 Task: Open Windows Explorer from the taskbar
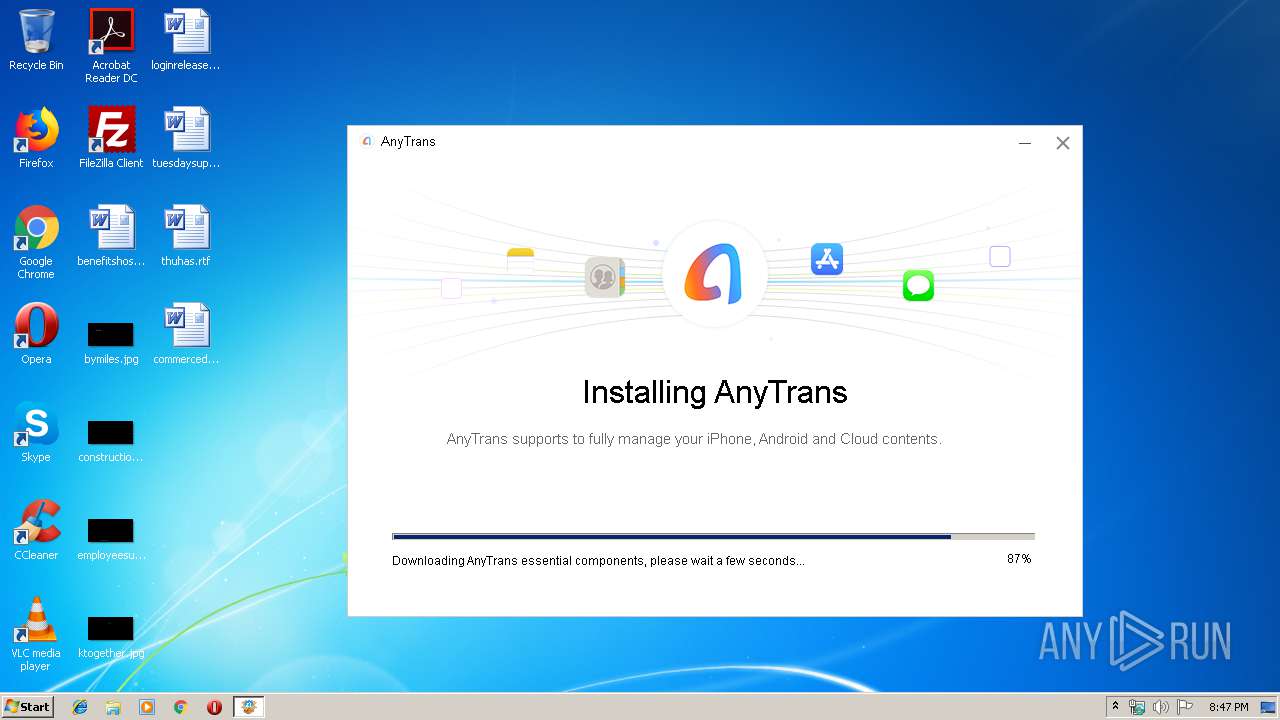pos(113,707)
